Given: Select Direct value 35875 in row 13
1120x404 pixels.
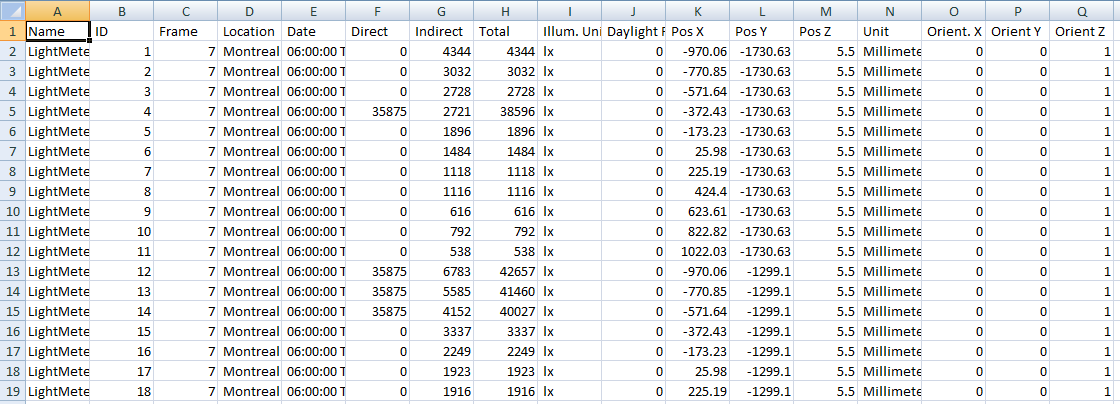Looking at the screenshot, I should click(x=377, y=271).
